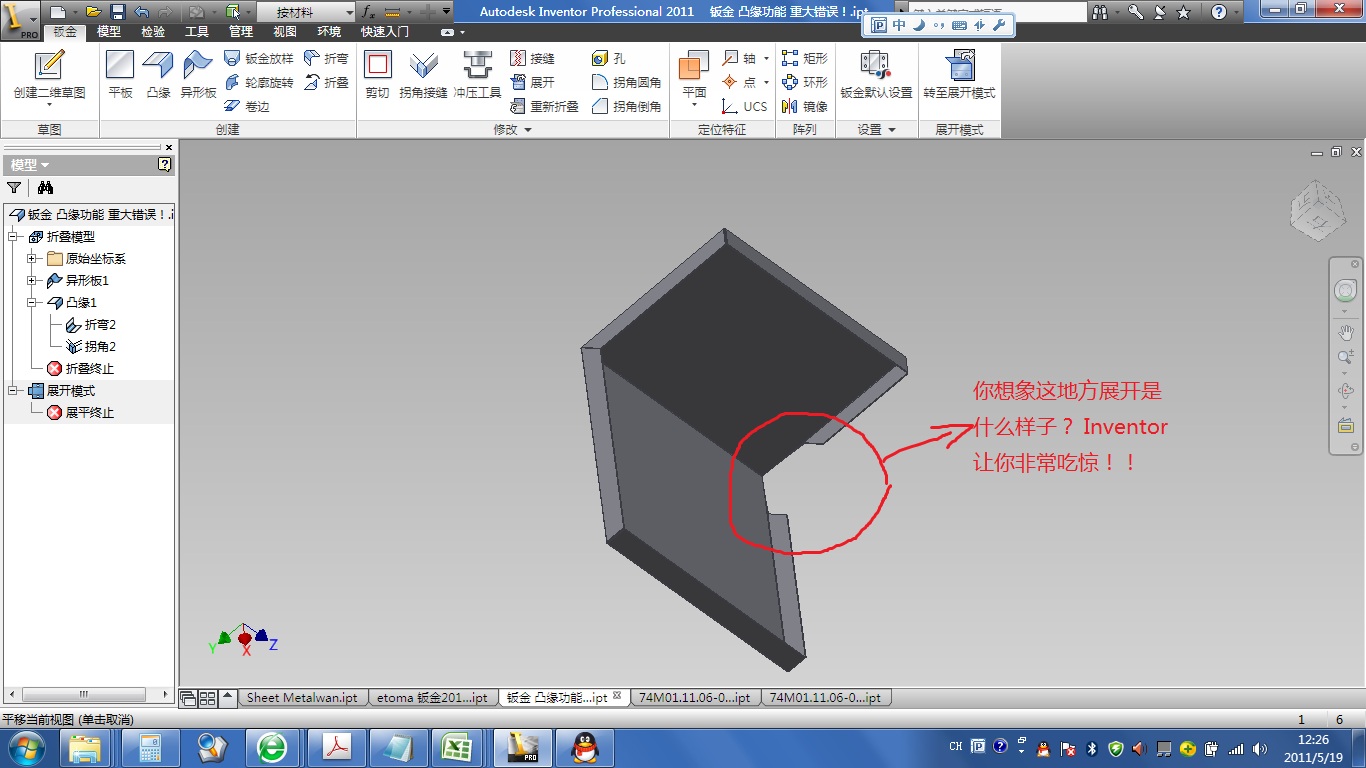1366x768 pixels.
Task: Activate the pan hand navigation tool
Action: point(1345,332)
